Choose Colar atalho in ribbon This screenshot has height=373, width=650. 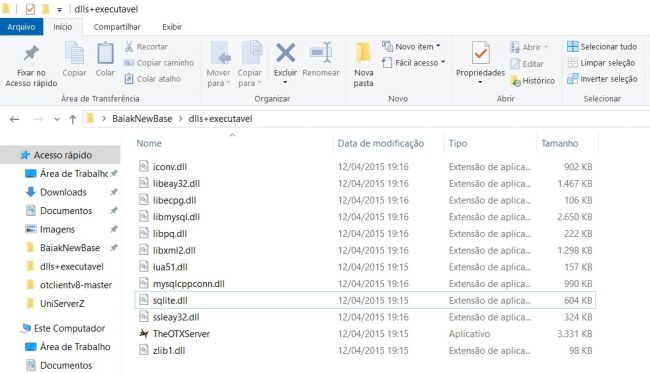coord(153,79)
